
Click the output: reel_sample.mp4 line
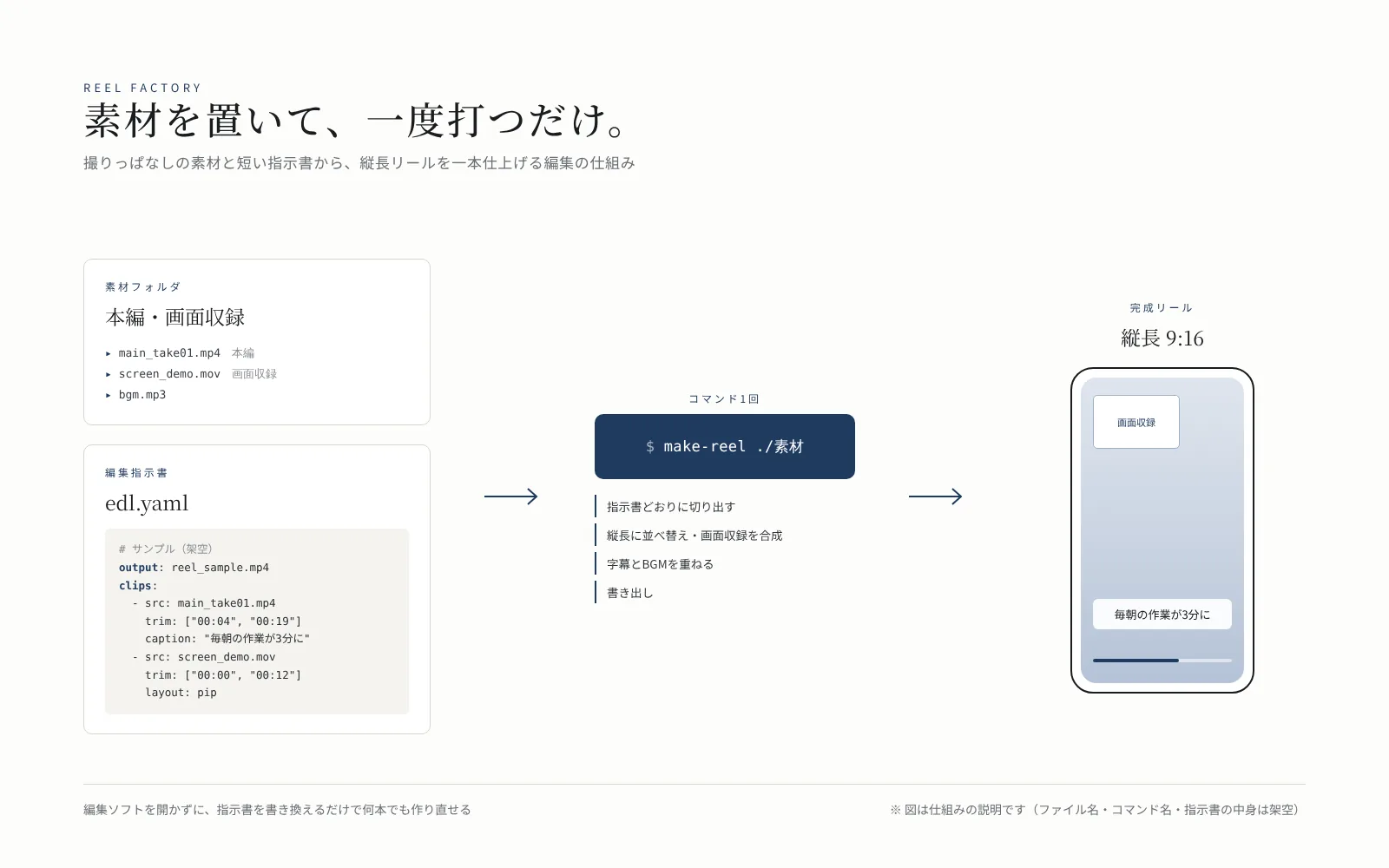click(194, 568)
